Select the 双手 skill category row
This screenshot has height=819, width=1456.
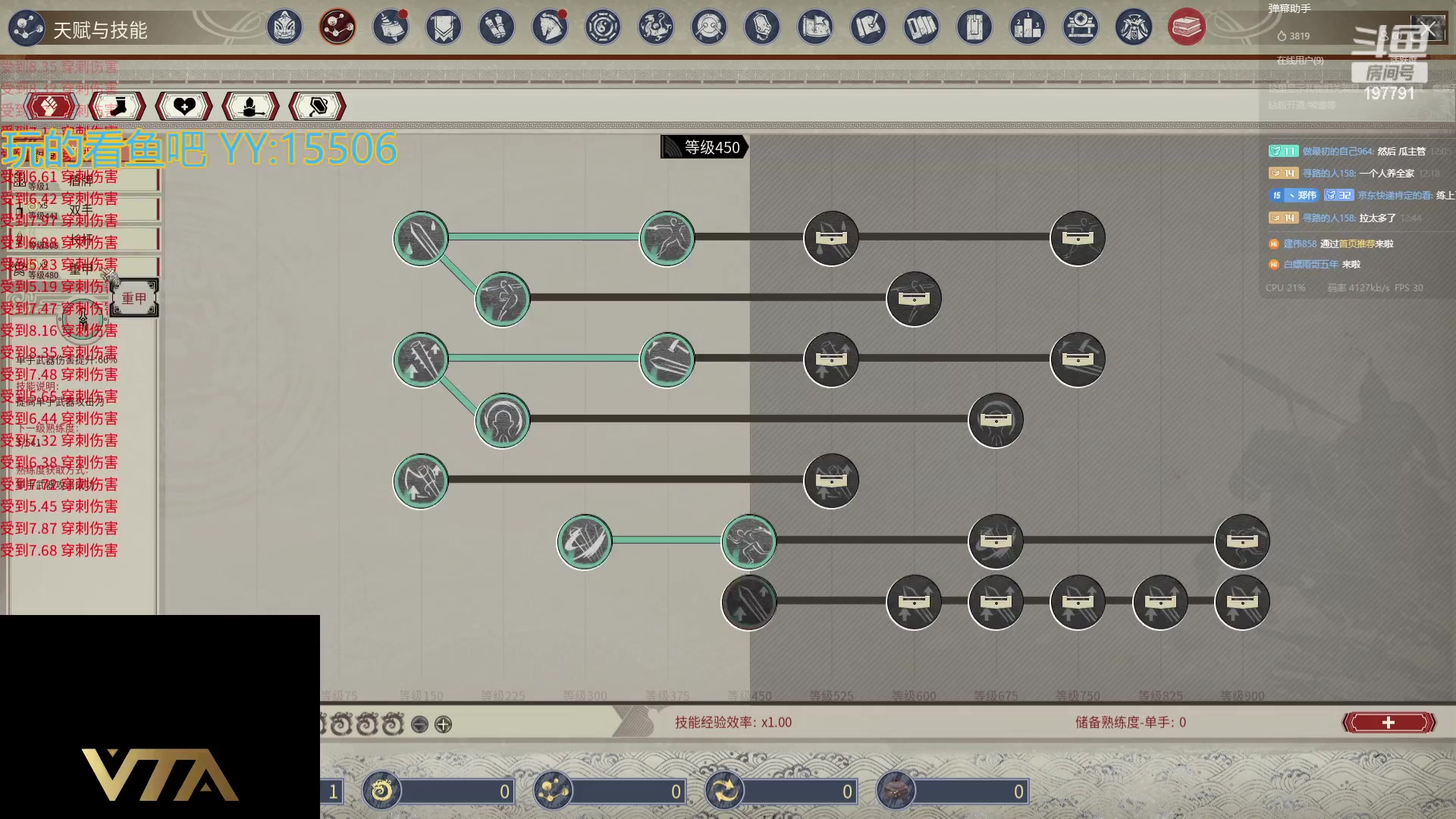pos(83,209)
